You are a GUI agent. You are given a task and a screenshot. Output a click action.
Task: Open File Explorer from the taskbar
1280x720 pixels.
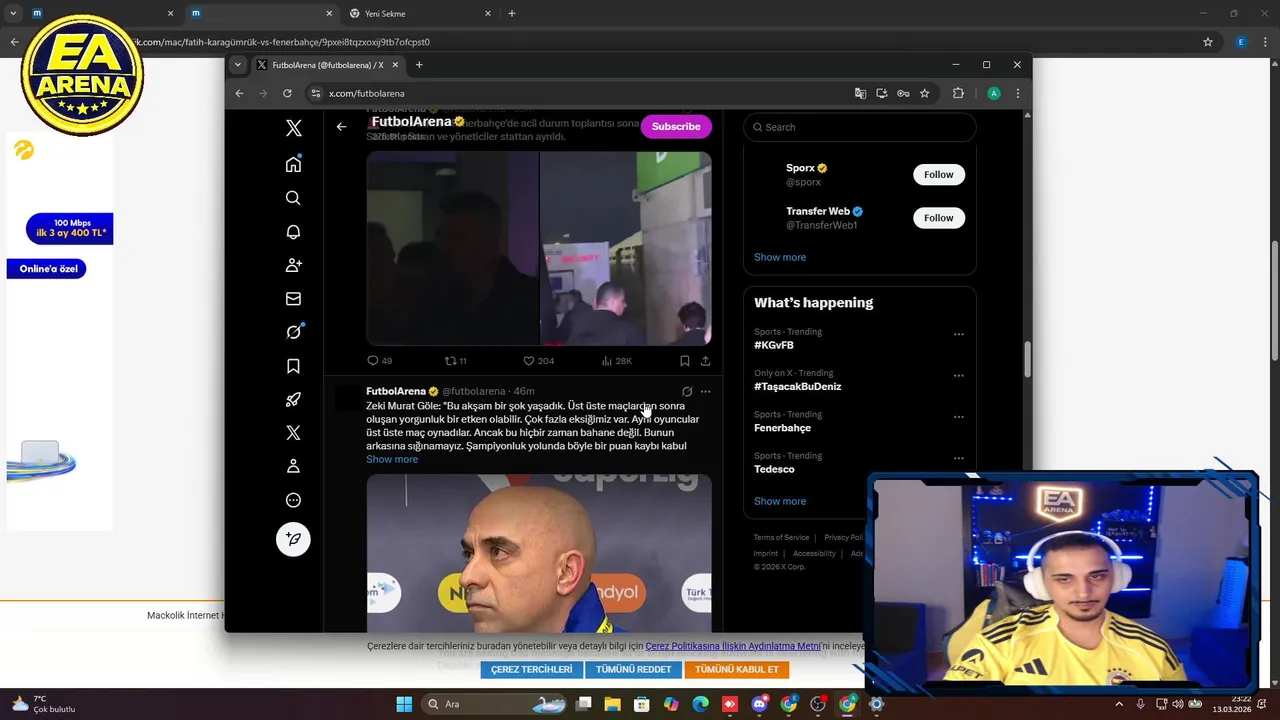(x=613, y=704)
